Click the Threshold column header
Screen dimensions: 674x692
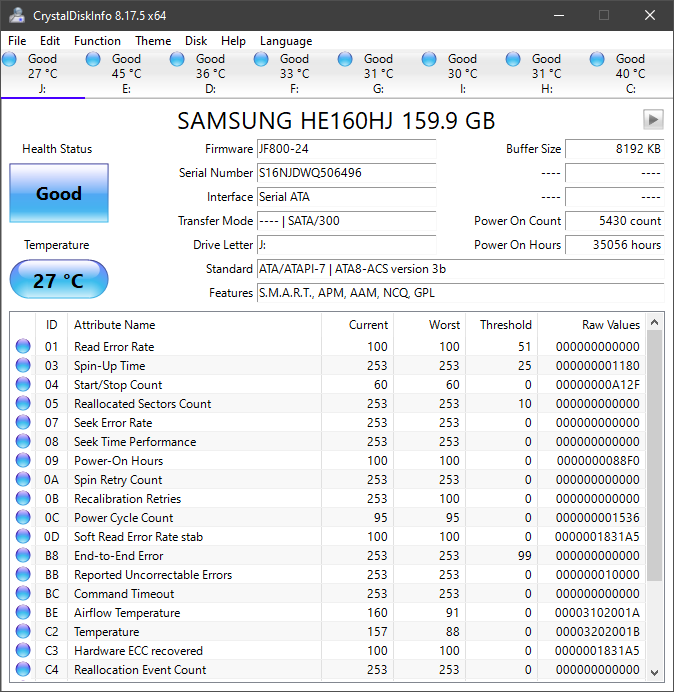click(x=501, y=325)
